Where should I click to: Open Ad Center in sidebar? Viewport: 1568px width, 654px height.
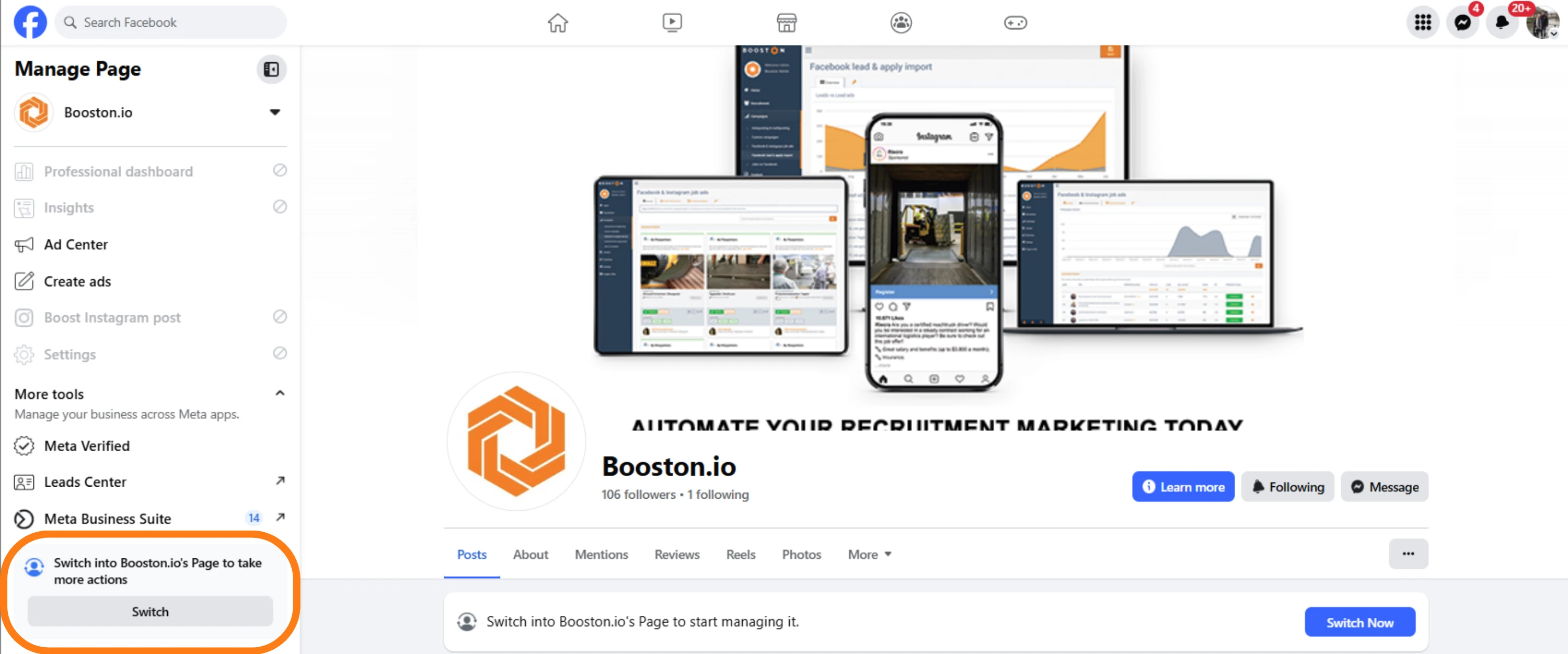pos(75,244)
